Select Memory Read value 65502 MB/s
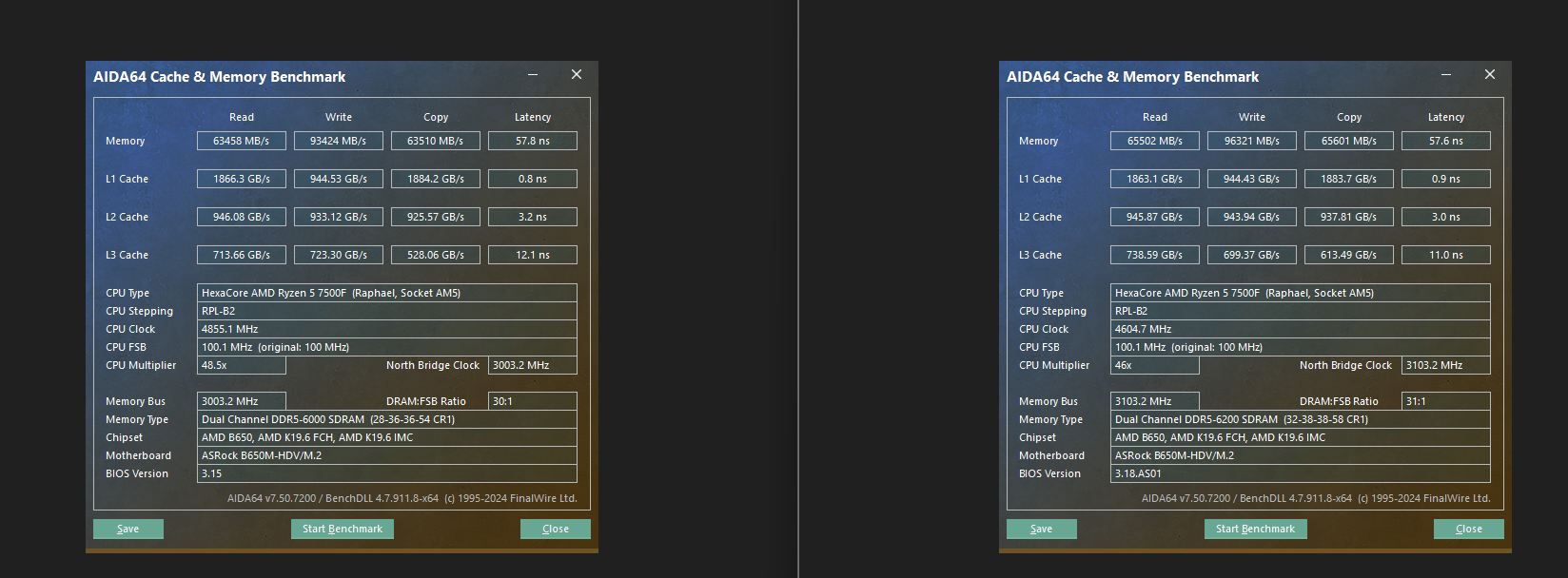 click(1155, 141)
